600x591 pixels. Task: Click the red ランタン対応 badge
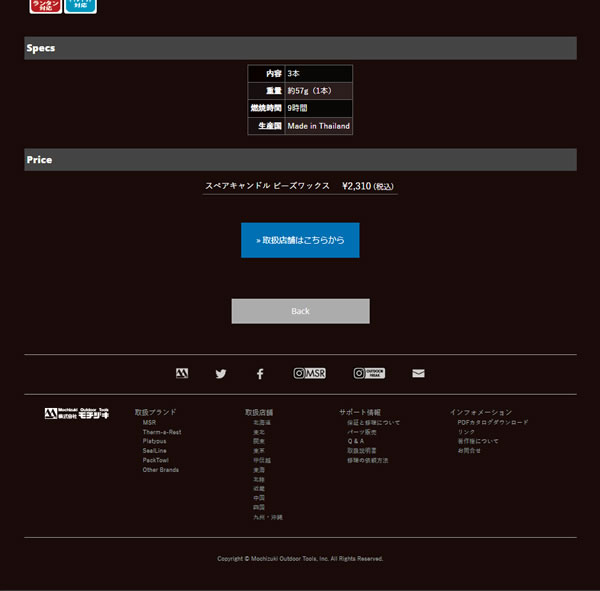(45, 6)
